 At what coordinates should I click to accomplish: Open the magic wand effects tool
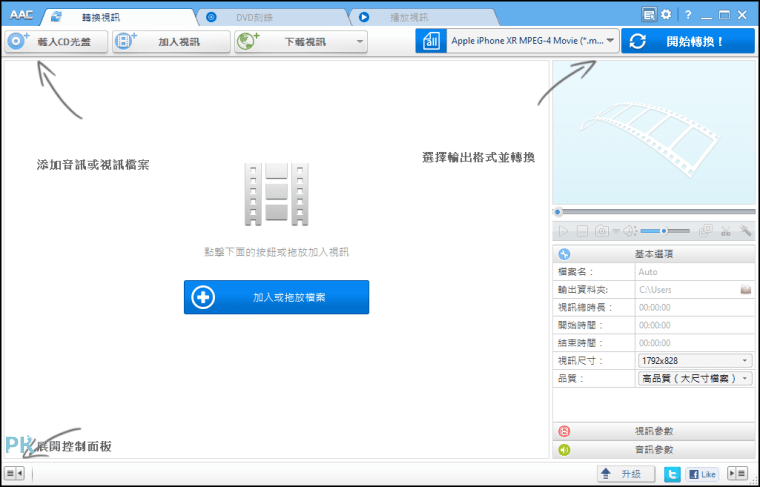click(745, 231)
